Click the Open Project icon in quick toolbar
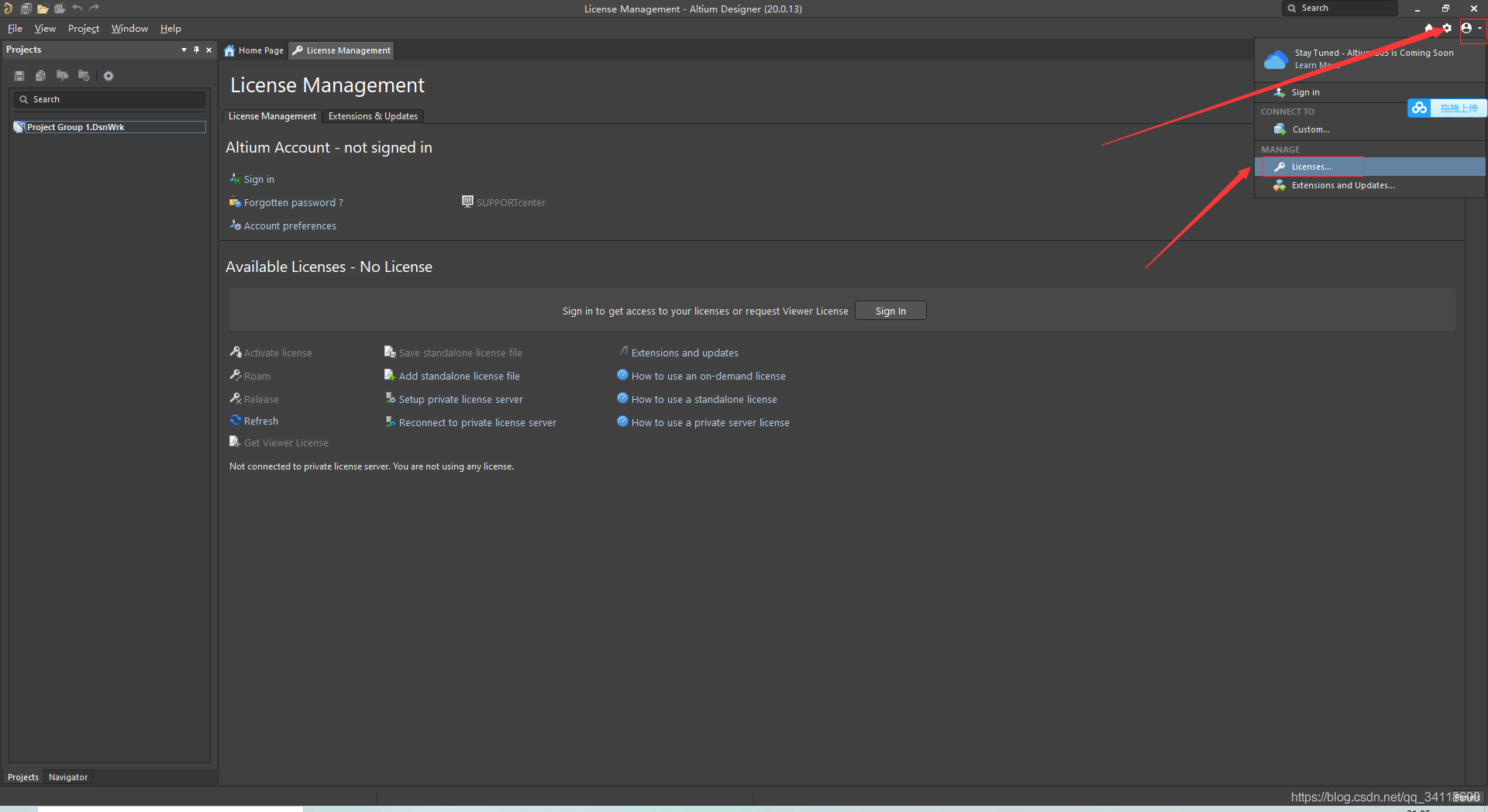Screen dimensions: 1488x812 pos(60,9)
